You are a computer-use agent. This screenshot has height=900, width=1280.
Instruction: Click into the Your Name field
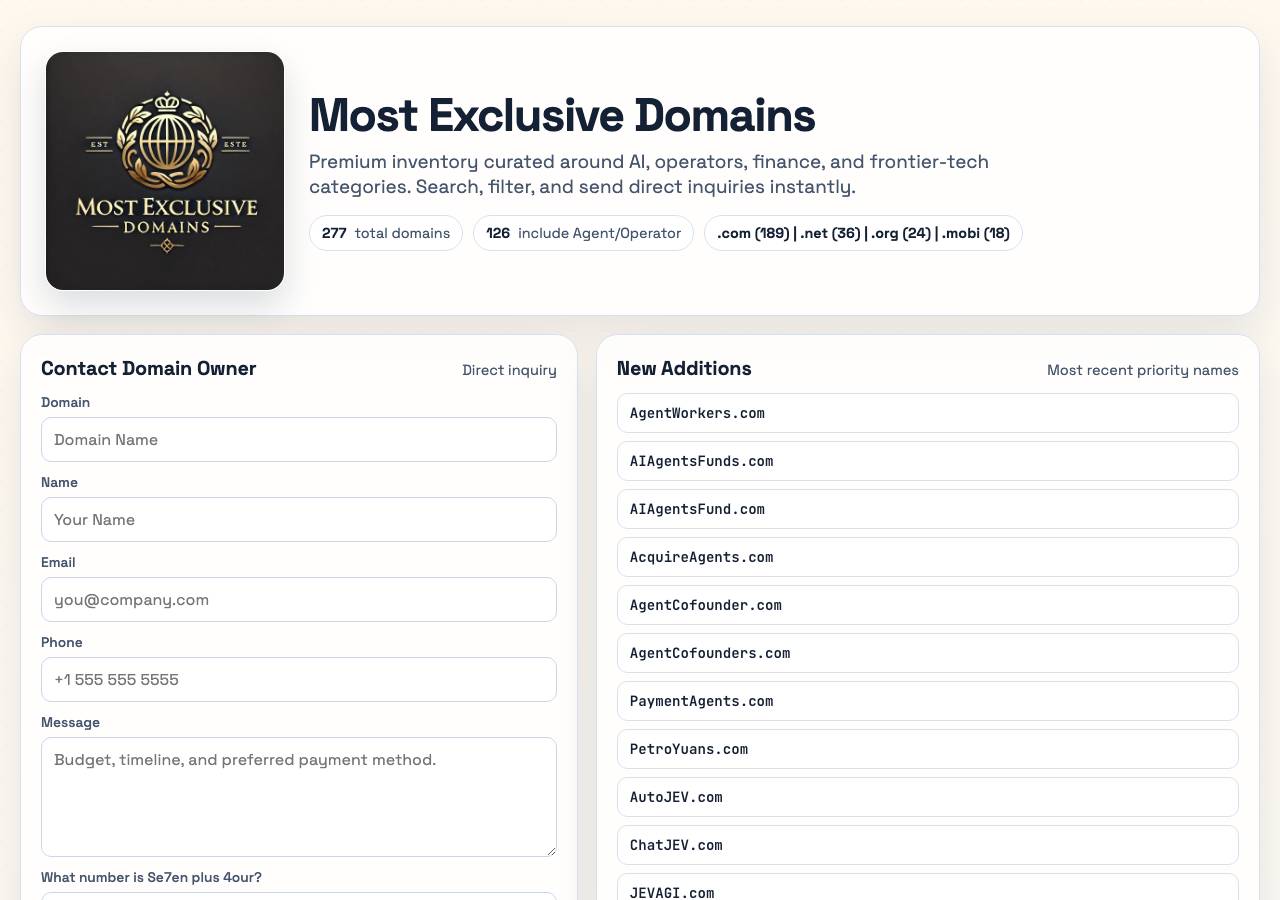299,520
